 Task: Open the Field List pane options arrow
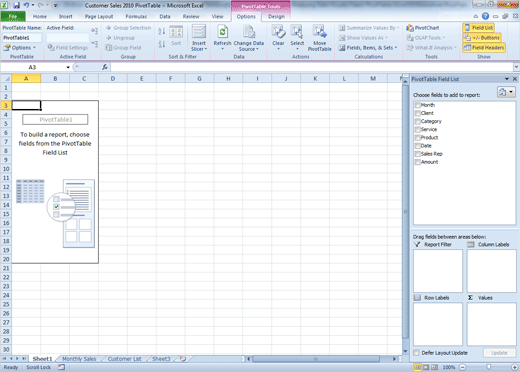507,79
